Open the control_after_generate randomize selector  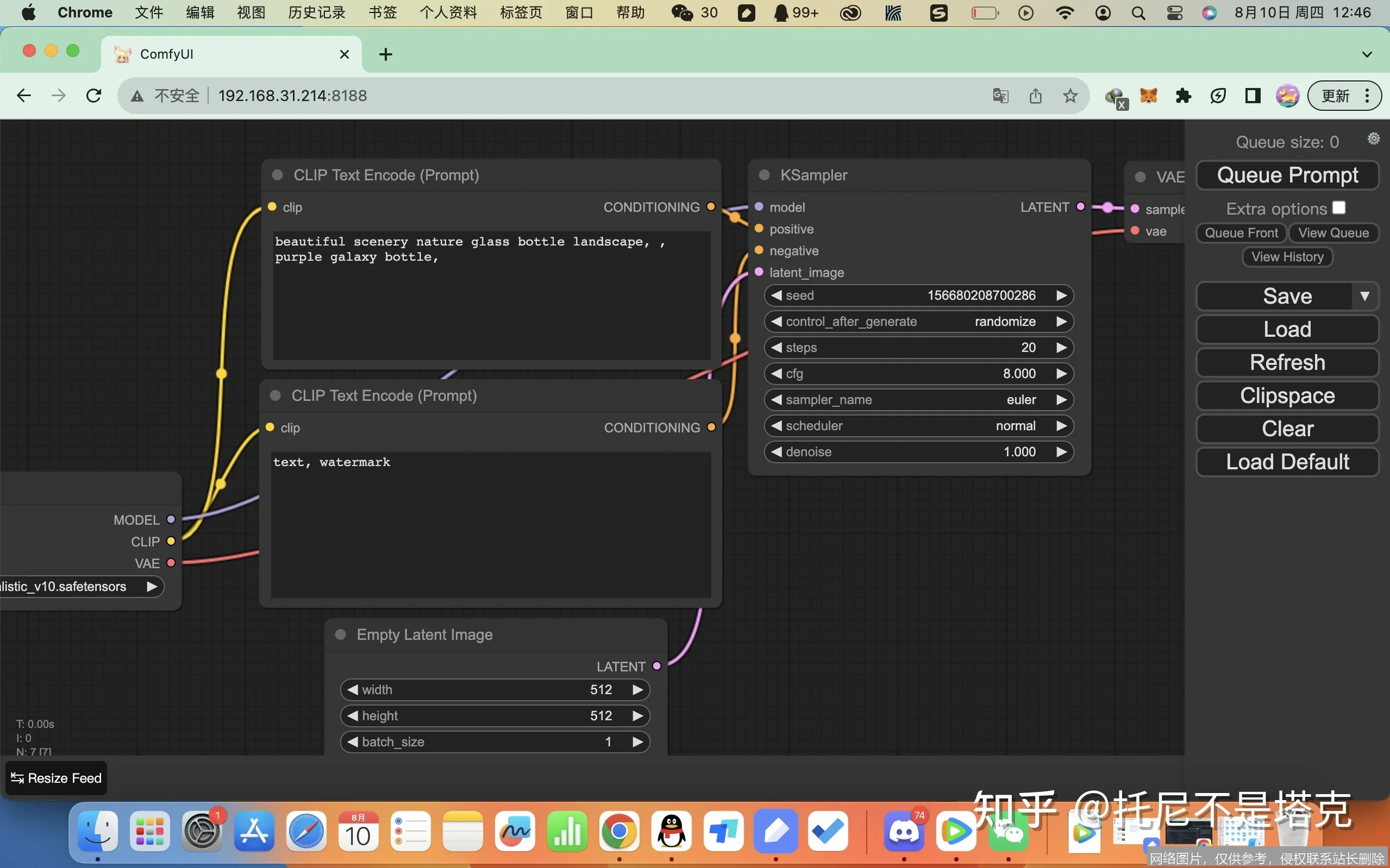point(919,322)
